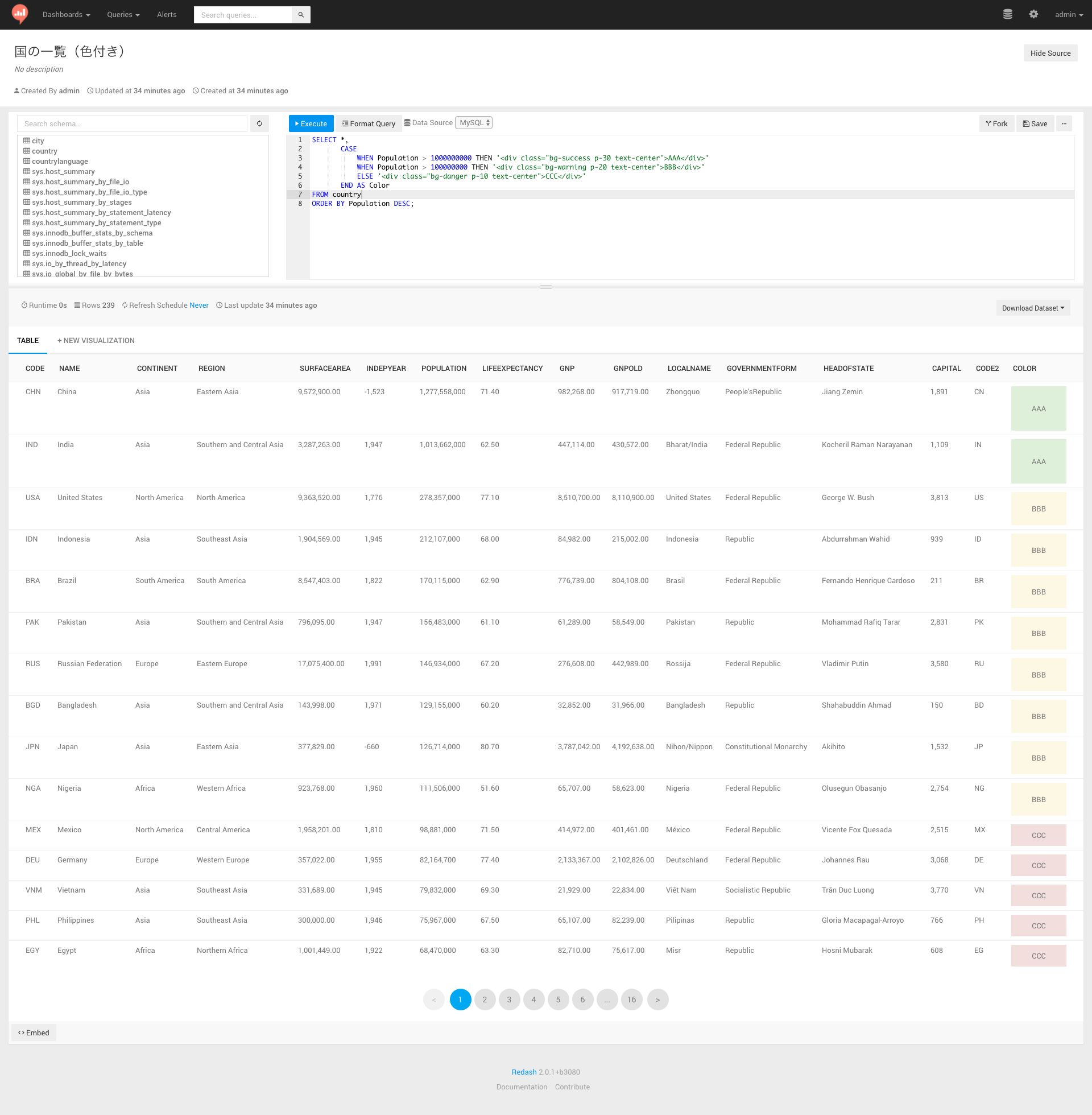The height and width of the screenshot is (1115, 1092).
Task: Click the Search schema input field
Action: (132, 123)
